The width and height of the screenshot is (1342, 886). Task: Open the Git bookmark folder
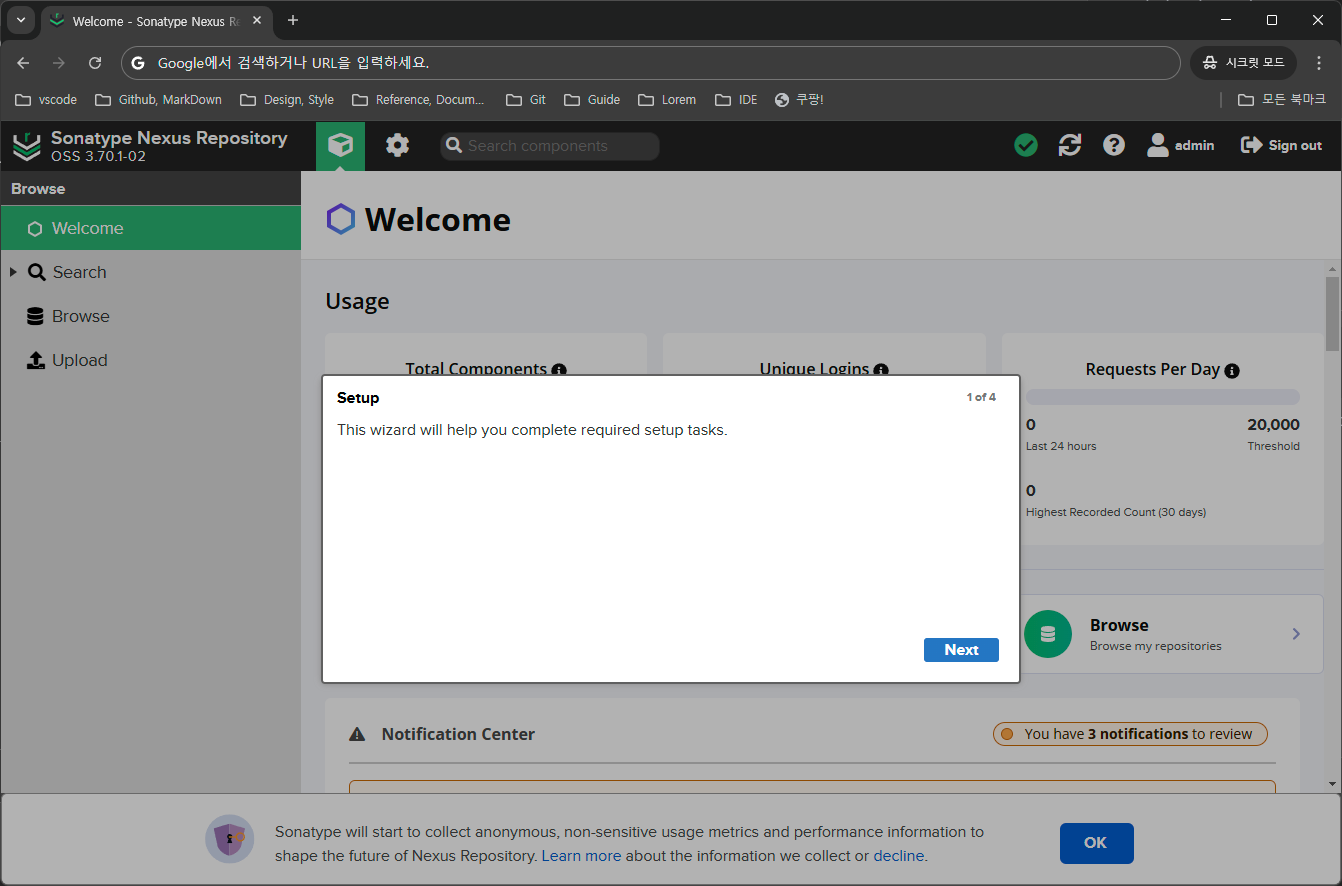(x=526, y=100)
